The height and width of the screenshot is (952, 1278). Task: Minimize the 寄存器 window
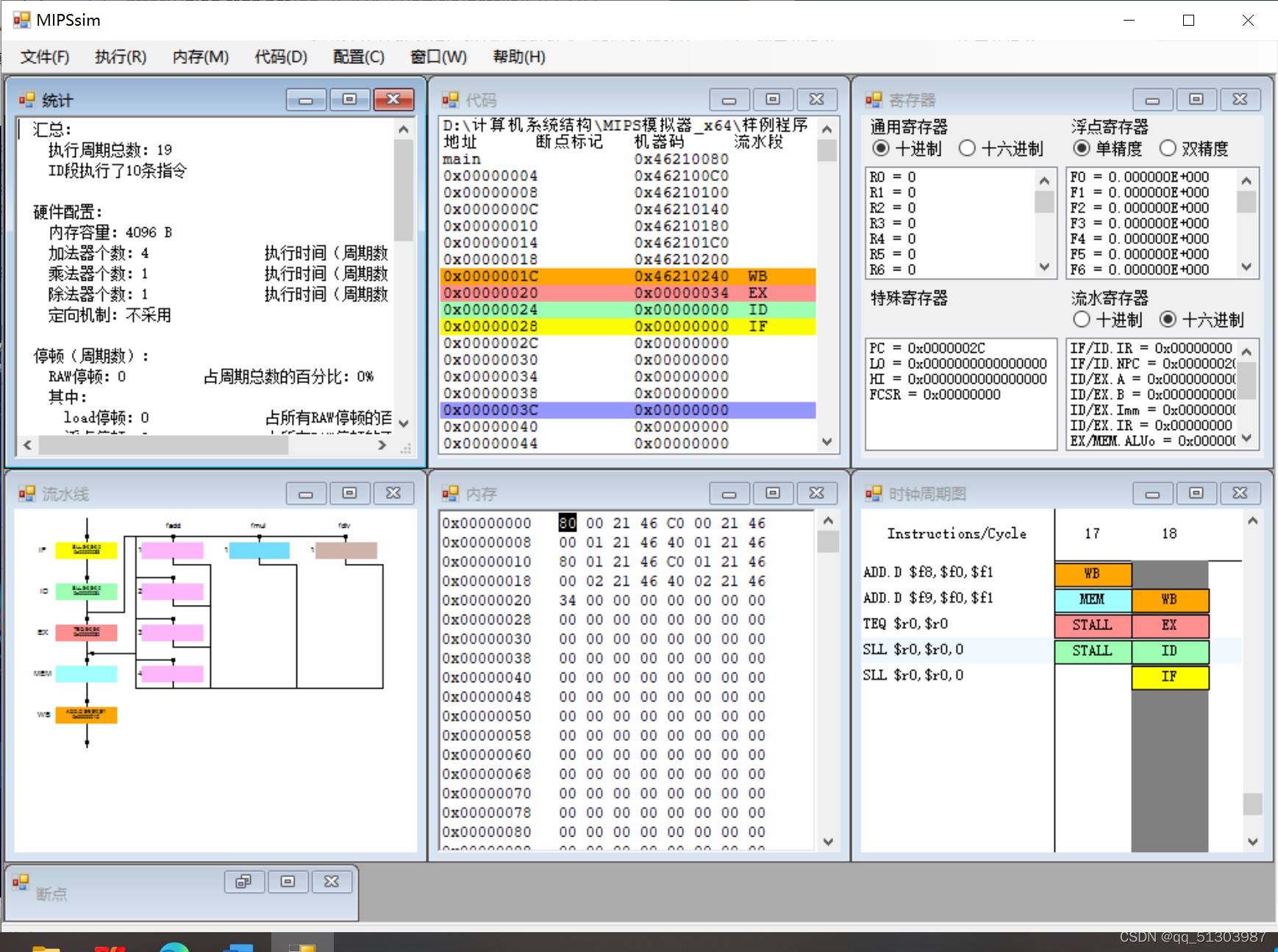tap(1153, 99)
